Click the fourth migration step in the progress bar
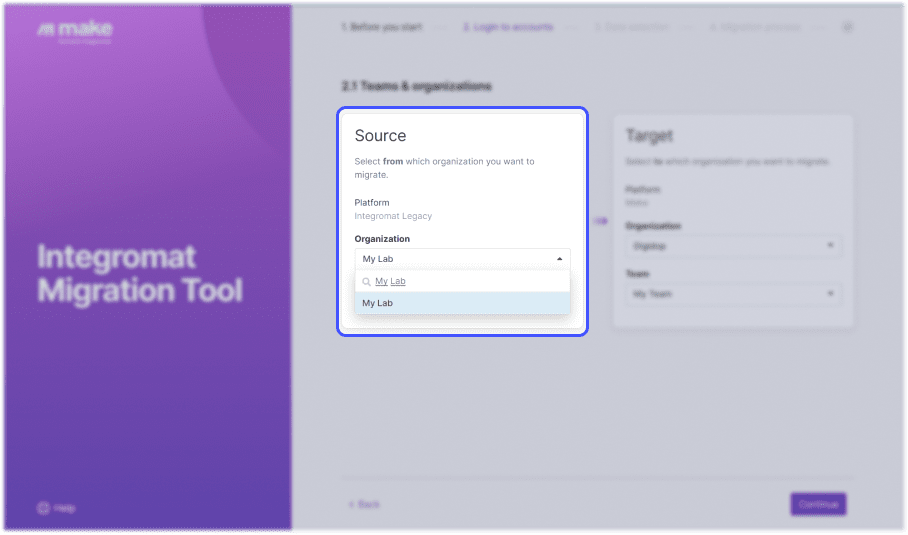Screen dimensions: 908x535 [x=755, y=27]
